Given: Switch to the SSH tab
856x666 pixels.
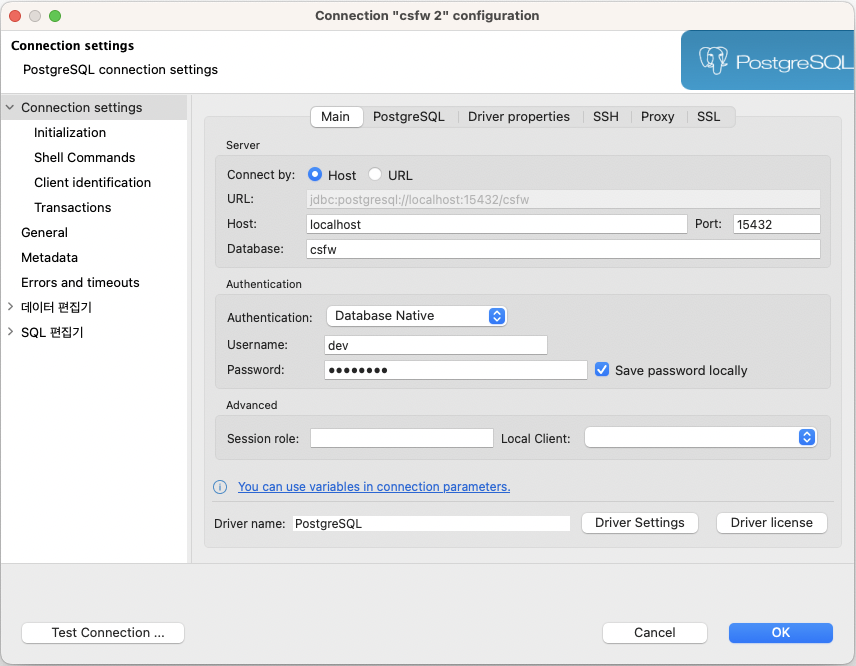Looking at the screenshot, I should pos(605,117).
